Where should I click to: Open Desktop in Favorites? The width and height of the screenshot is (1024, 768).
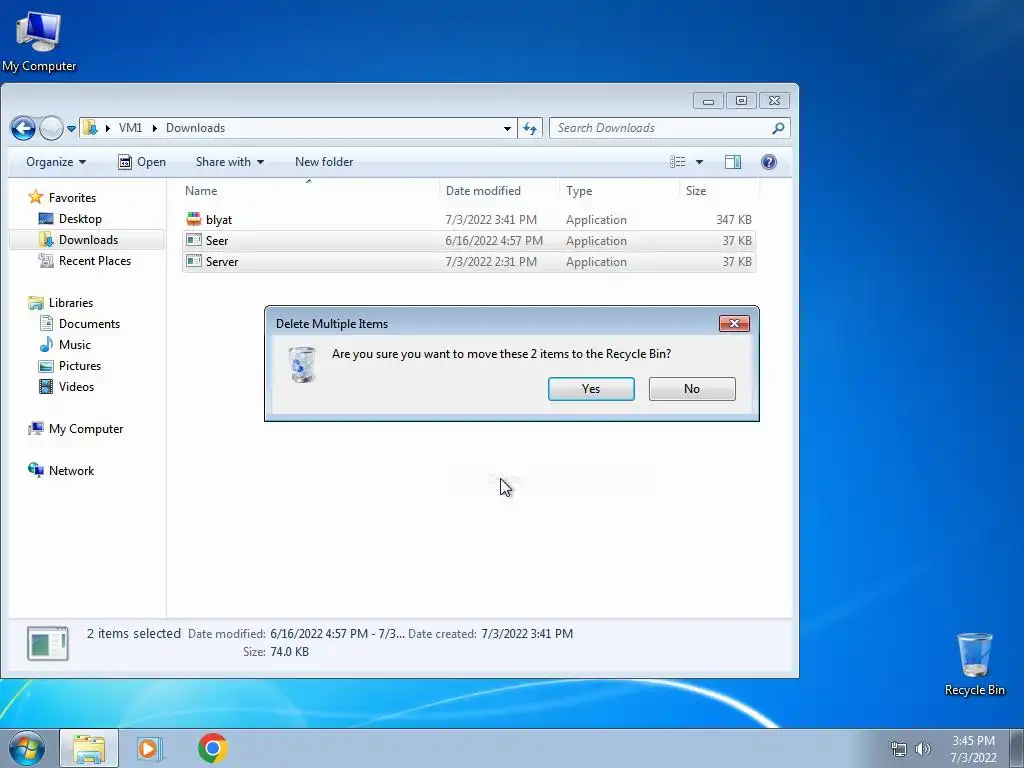click(80, 219)
